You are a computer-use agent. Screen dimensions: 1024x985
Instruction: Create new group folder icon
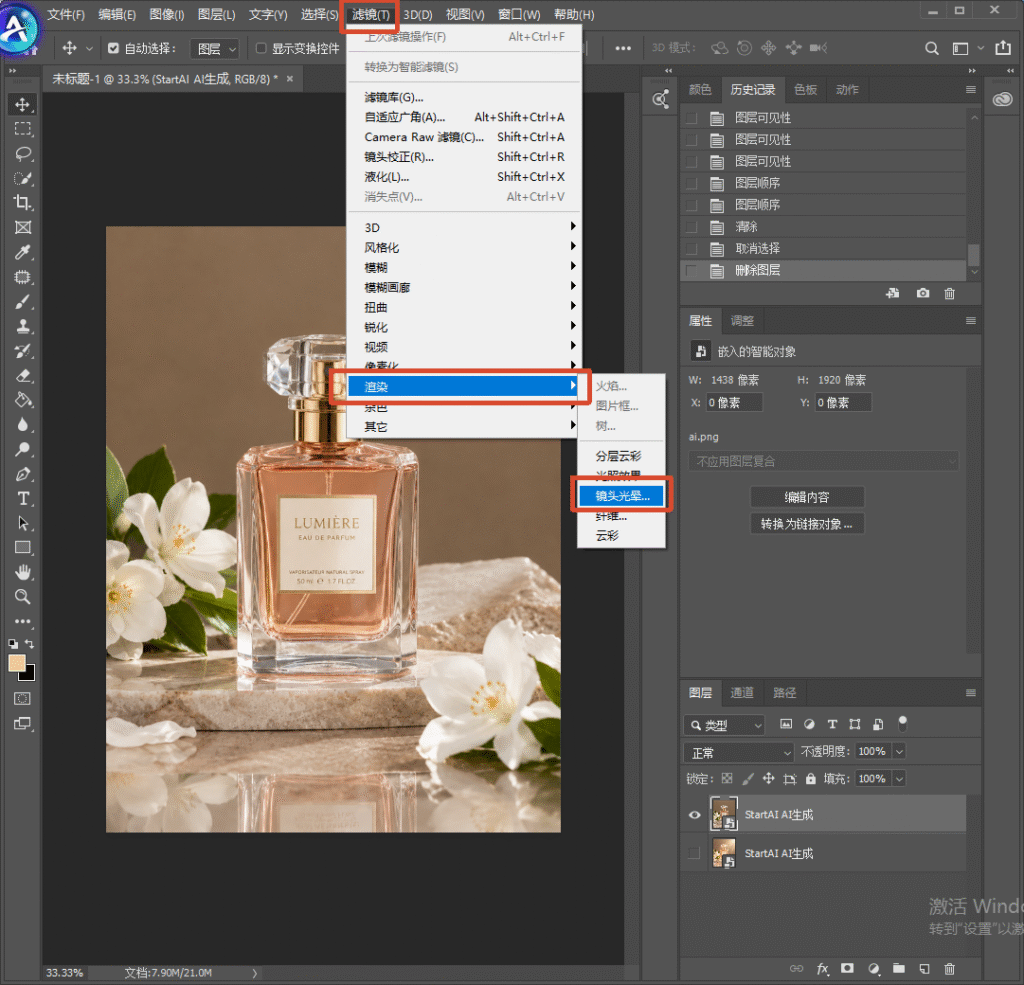[x=899, y=969]
